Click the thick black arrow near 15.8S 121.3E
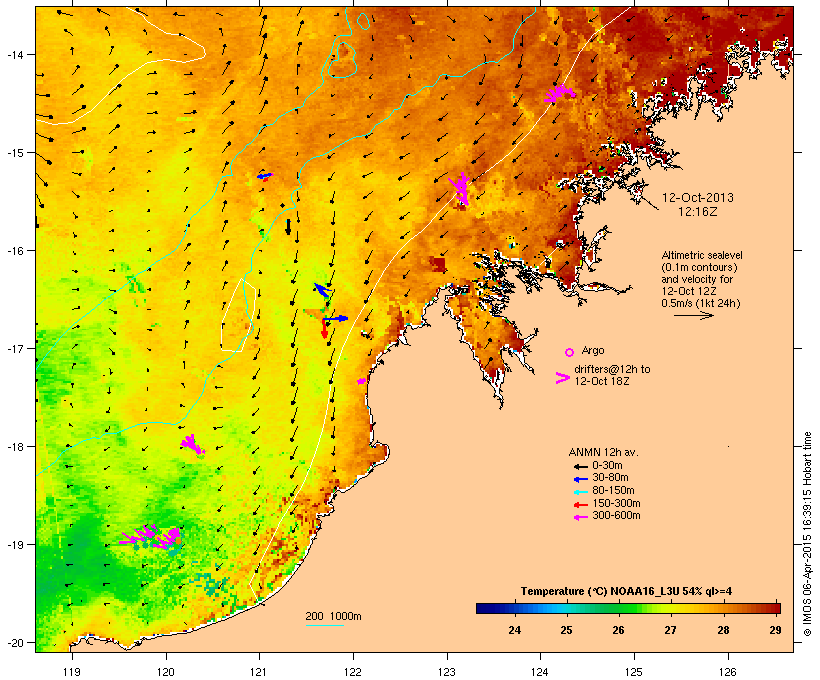The height and width of the screenshot is (680, 820). tap(288, 226)
